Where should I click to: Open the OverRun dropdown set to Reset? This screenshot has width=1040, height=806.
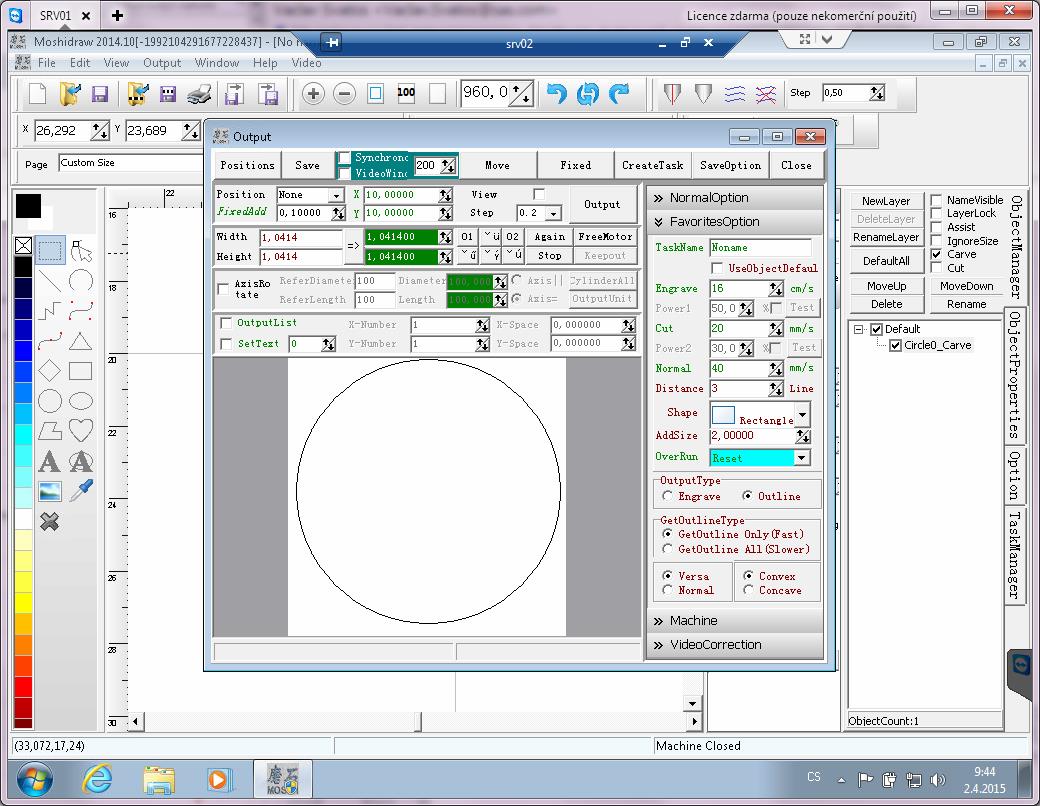[801, 458]
